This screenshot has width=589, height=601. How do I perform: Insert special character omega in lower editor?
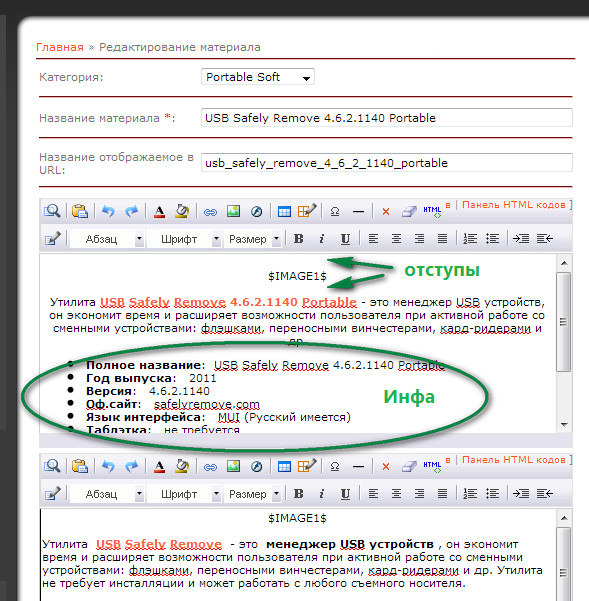(x=335, y=466)
